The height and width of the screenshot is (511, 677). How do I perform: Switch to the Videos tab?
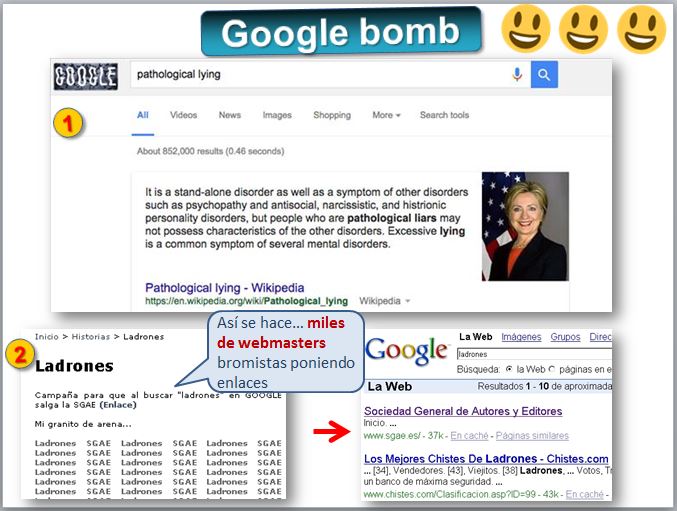click(x=183, y=115)
